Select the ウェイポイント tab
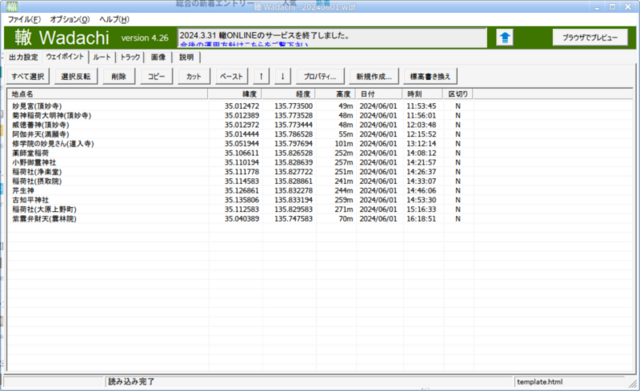The height and width of the screenshot is (391, 640). tap(65, 57)
